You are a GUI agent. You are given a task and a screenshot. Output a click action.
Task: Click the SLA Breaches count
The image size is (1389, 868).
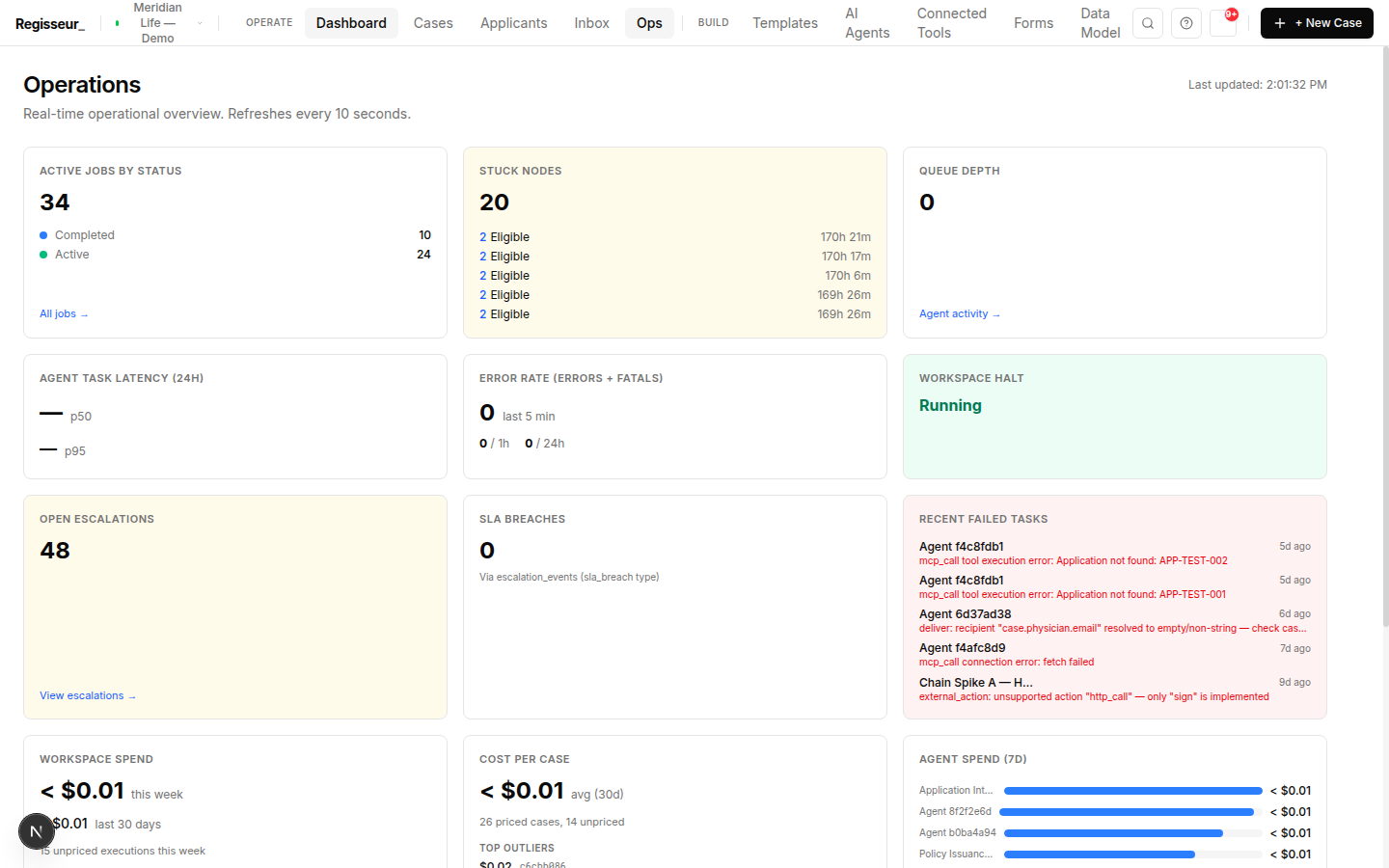click(x=487, y=551)
